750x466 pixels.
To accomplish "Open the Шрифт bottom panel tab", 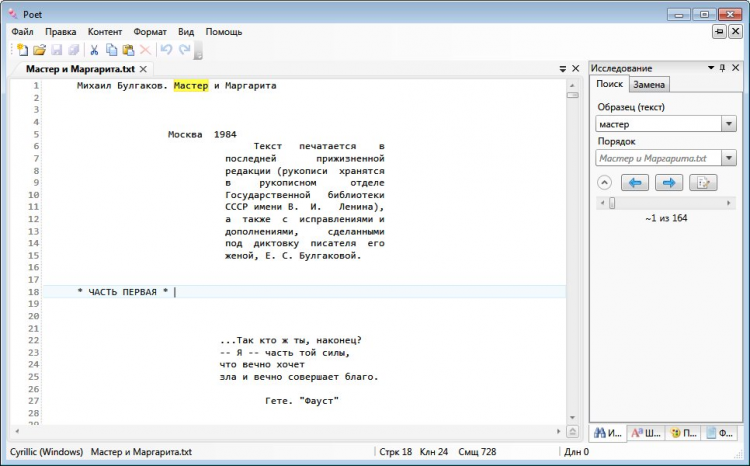I will click(x=645, y=433).
